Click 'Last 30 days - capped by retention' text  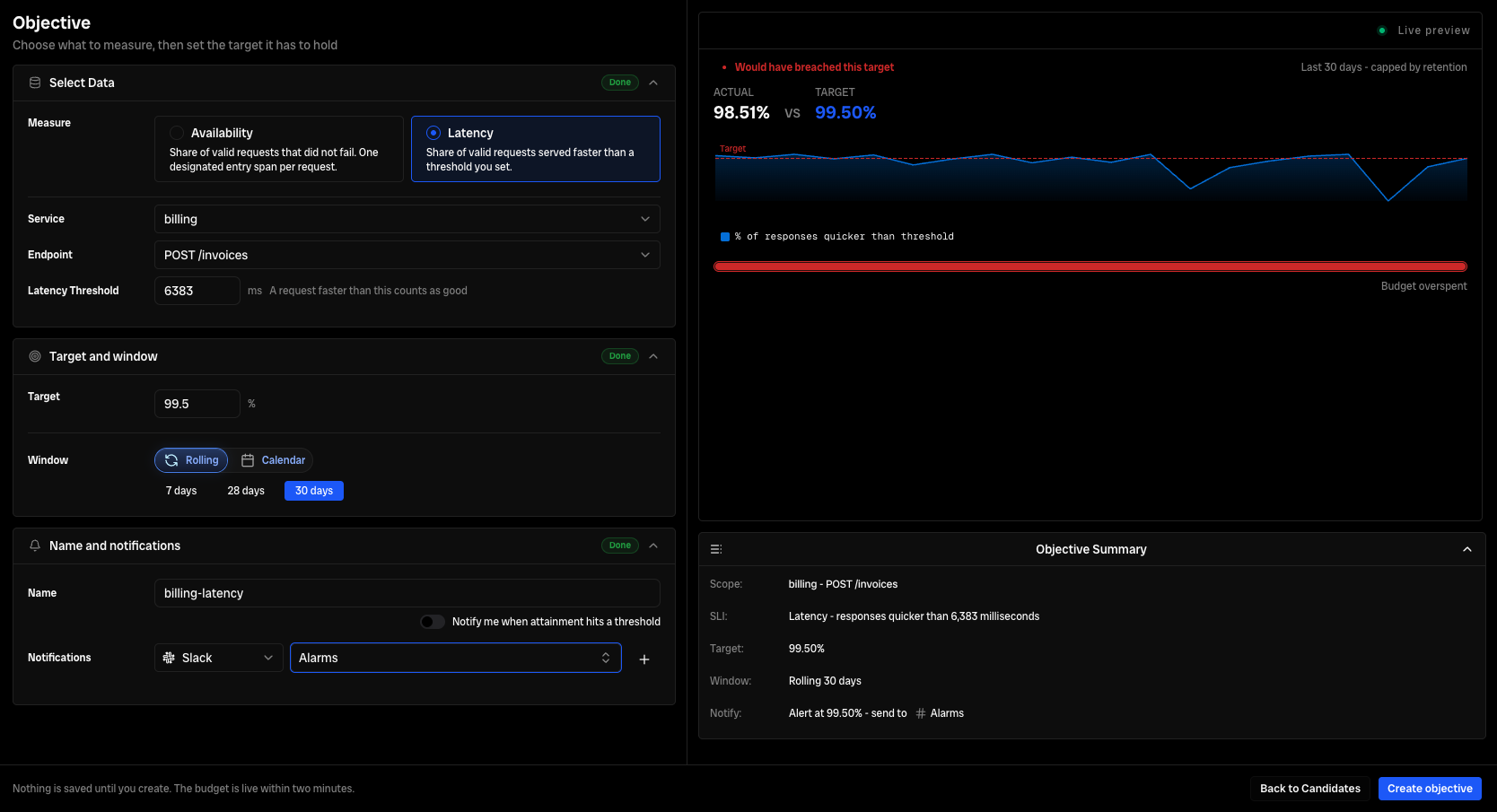coord(1384,67)
